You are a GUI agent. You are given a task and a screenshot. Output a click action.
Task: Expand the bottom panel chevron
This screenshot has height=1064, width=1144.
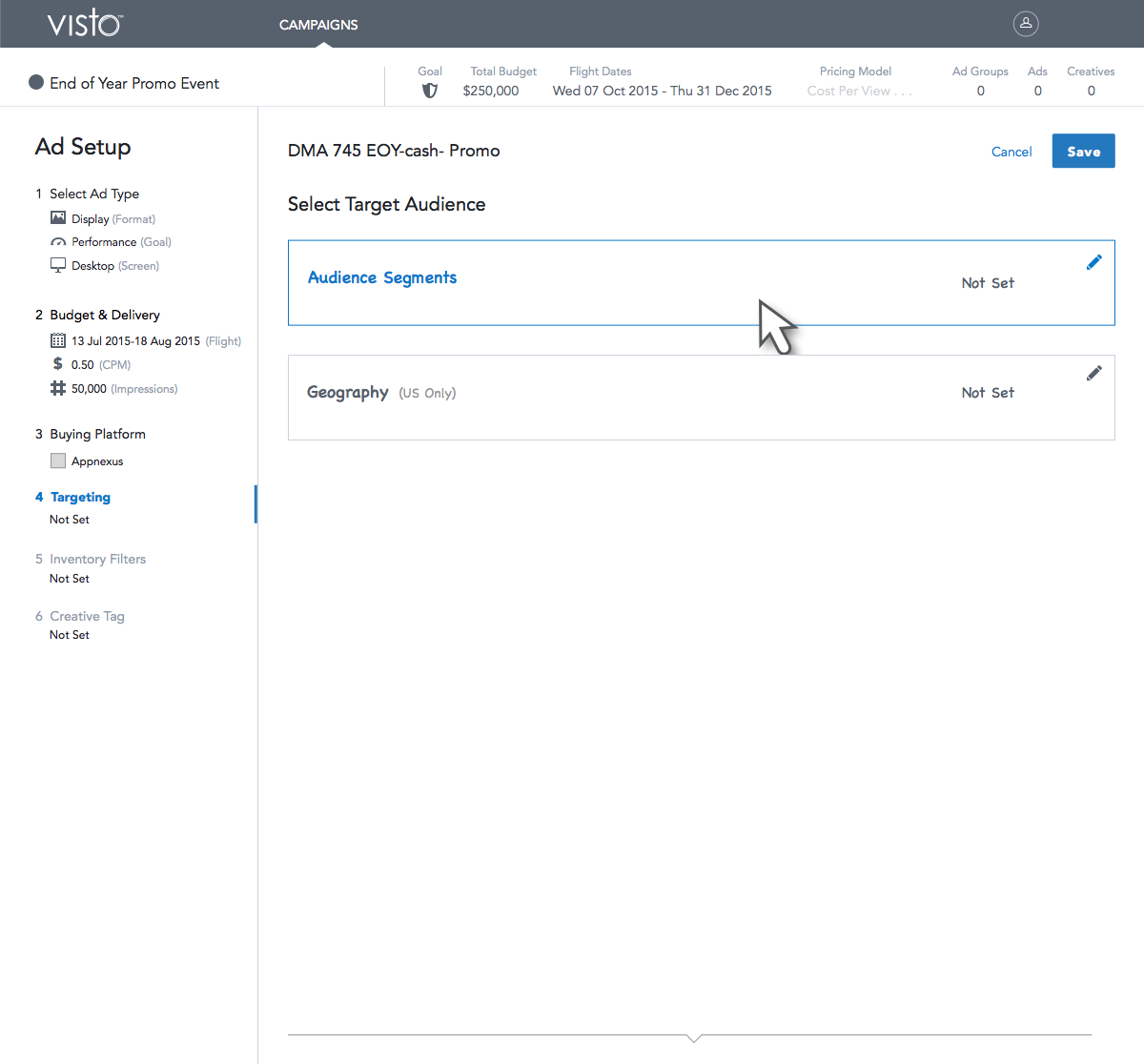click(694, 1037)
